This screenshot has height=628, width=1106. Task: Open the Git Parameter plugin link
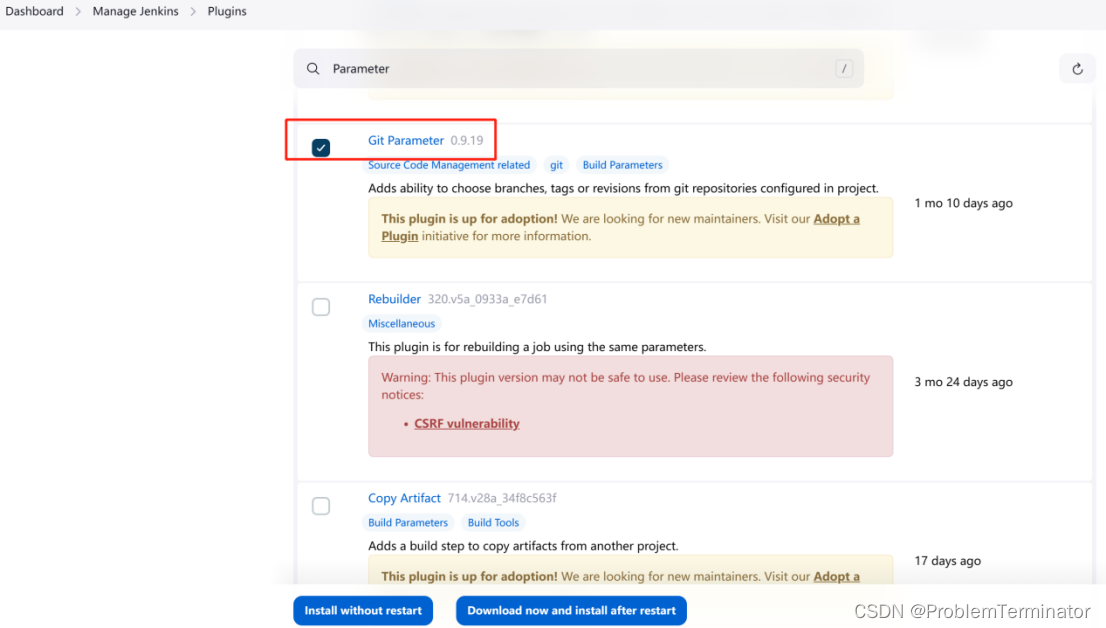[x=406, y=140]
